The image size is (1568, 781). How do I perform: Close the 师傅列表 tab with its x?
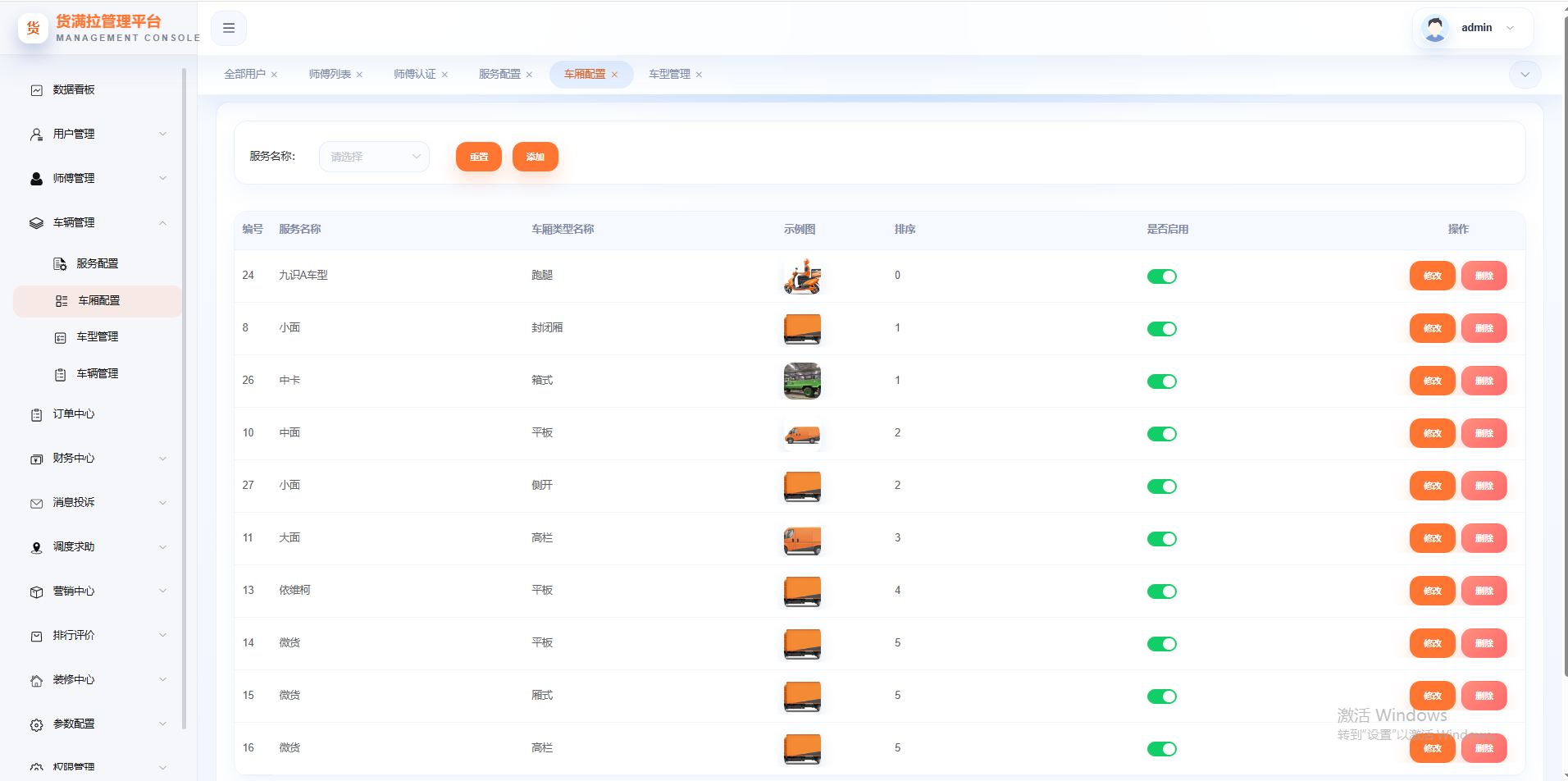click(x=359, y=75)
